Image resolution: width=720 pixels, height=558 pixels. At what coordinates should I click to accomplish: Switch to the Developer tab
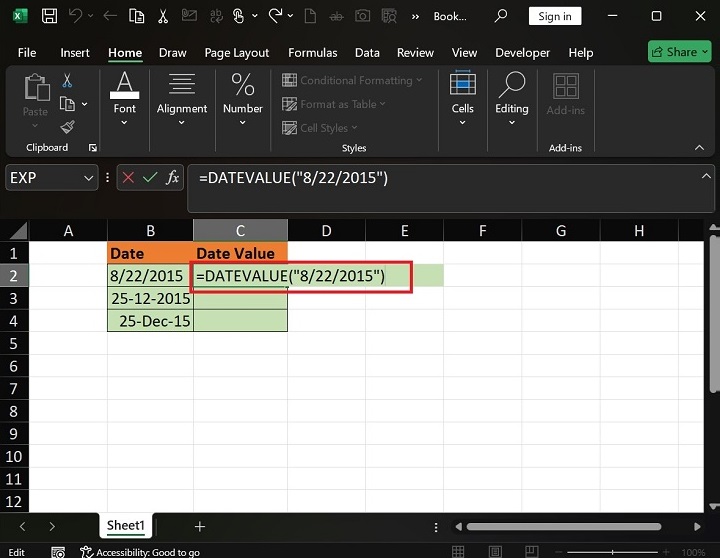tap(522, 53)
